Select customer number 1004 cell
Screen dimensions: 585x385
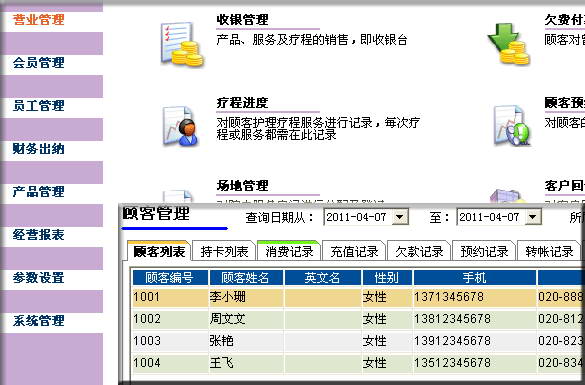point(170,362)
